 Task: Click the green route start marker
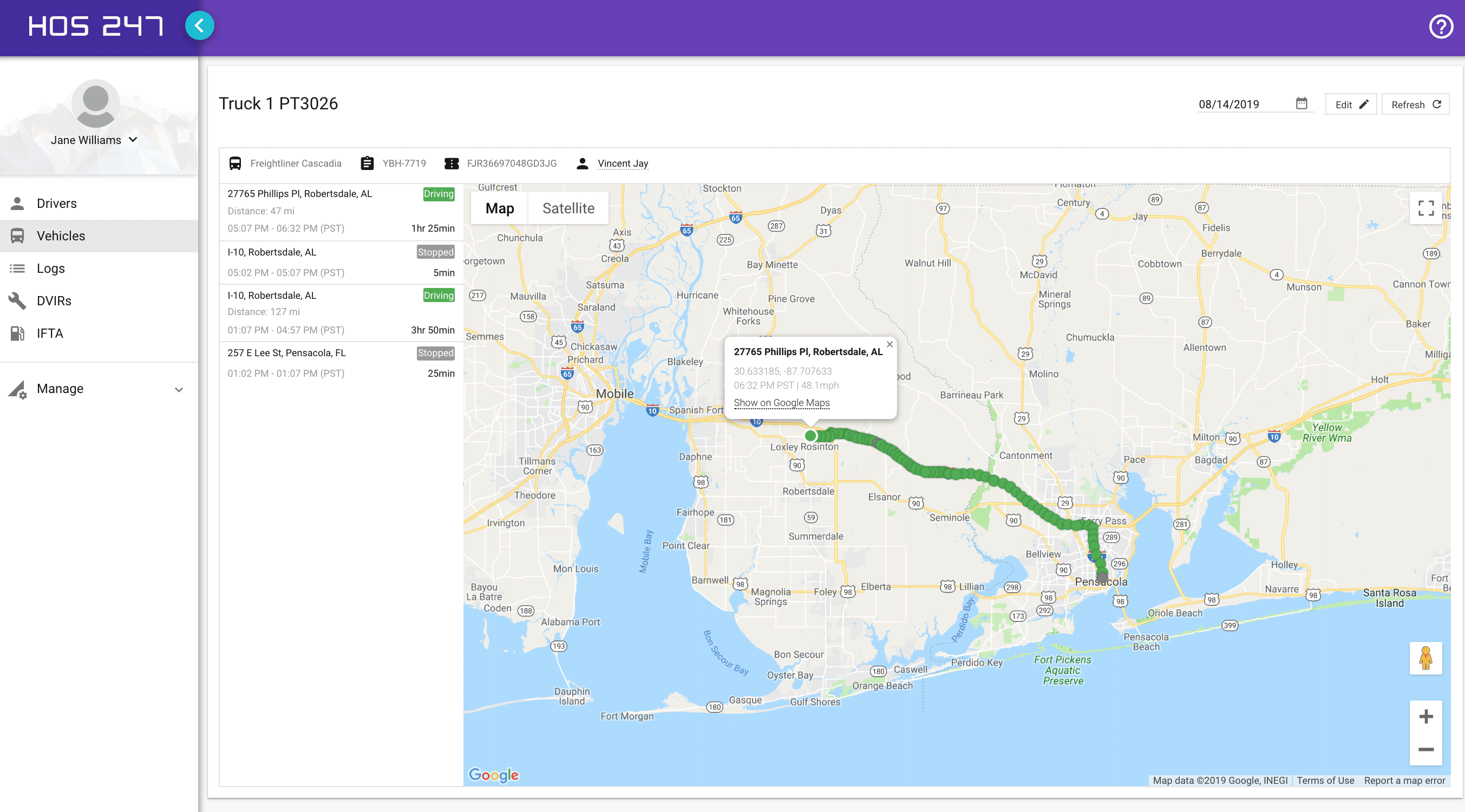click(810, 436)
